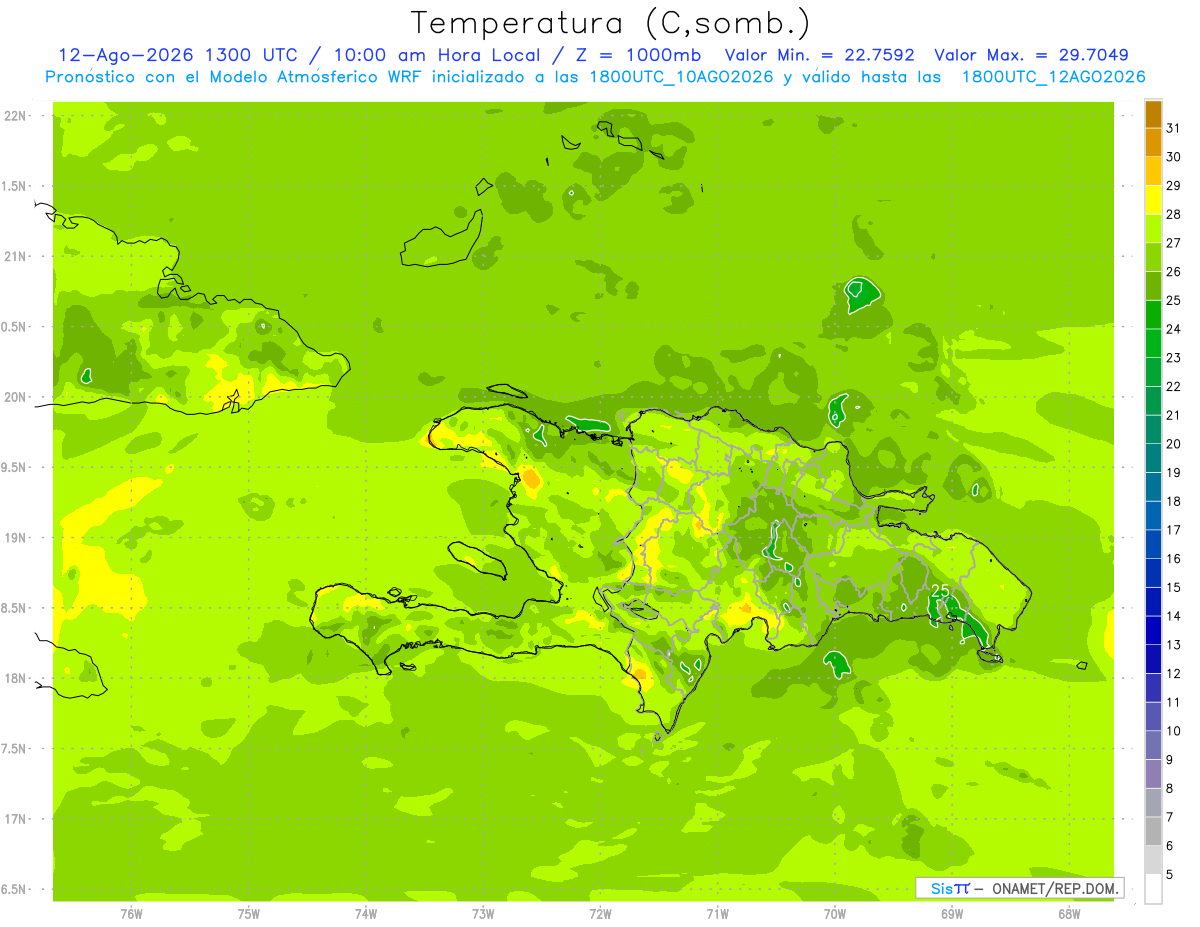
Task: Click the "Modelo Atmosferico WRF" text
Action: [316, 77]
